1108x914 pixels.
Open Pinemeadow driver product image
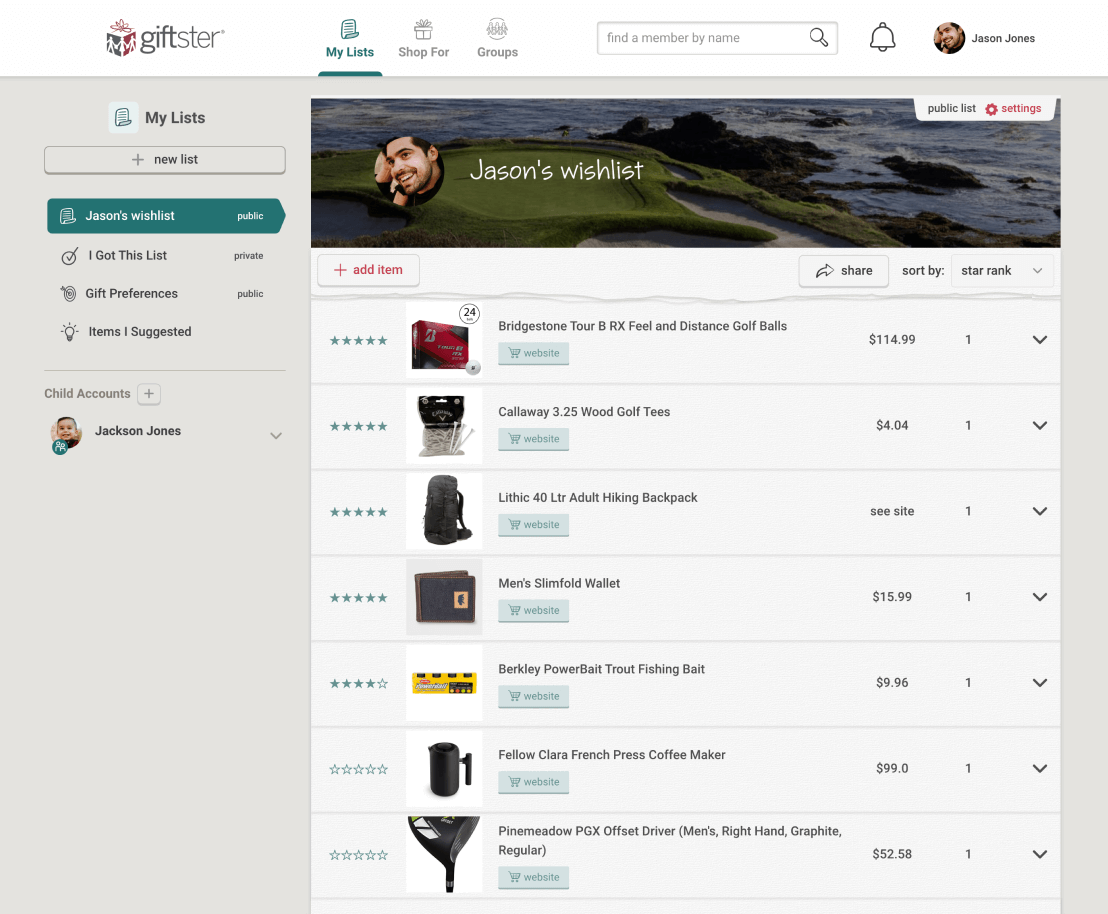pyautogui.click(x=444, y=855)
